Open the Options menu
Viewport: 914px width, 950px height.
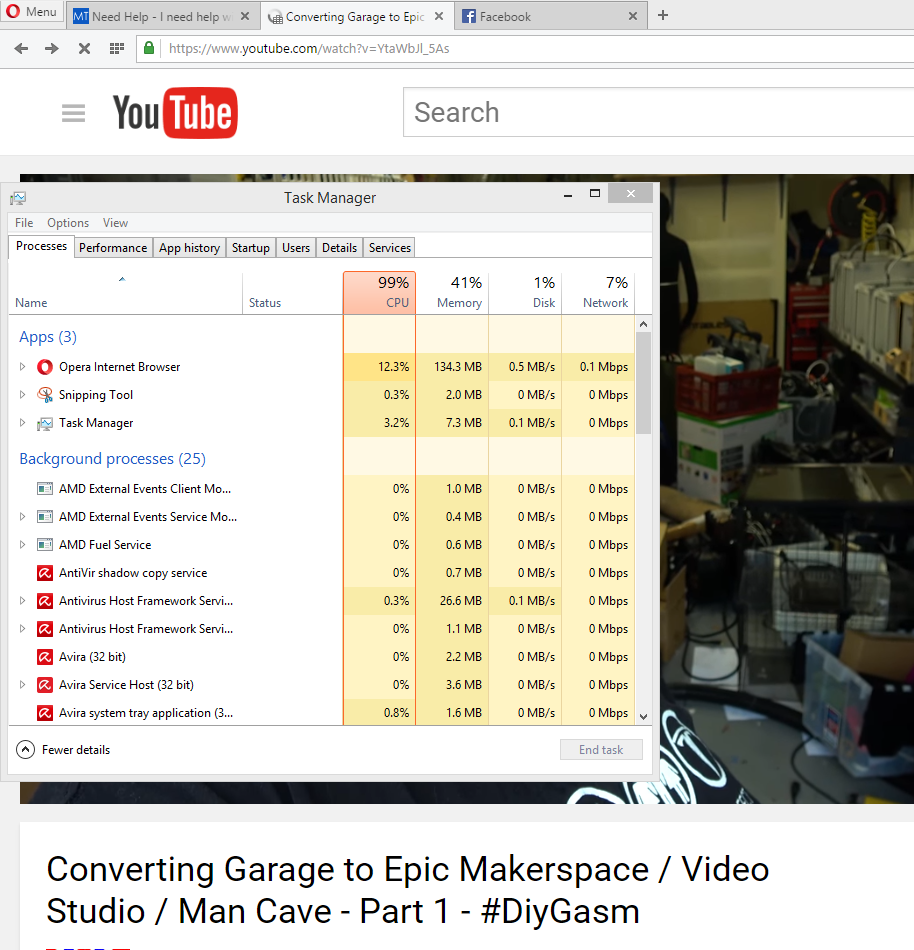pyautogui.click(x=68, y=223)
